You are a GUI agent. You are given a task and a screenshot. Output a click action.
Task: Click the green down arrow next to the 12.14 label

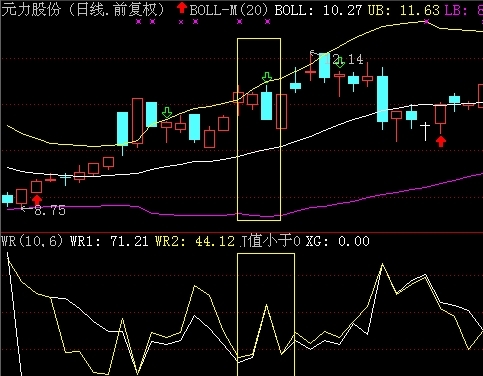[340, 62]
